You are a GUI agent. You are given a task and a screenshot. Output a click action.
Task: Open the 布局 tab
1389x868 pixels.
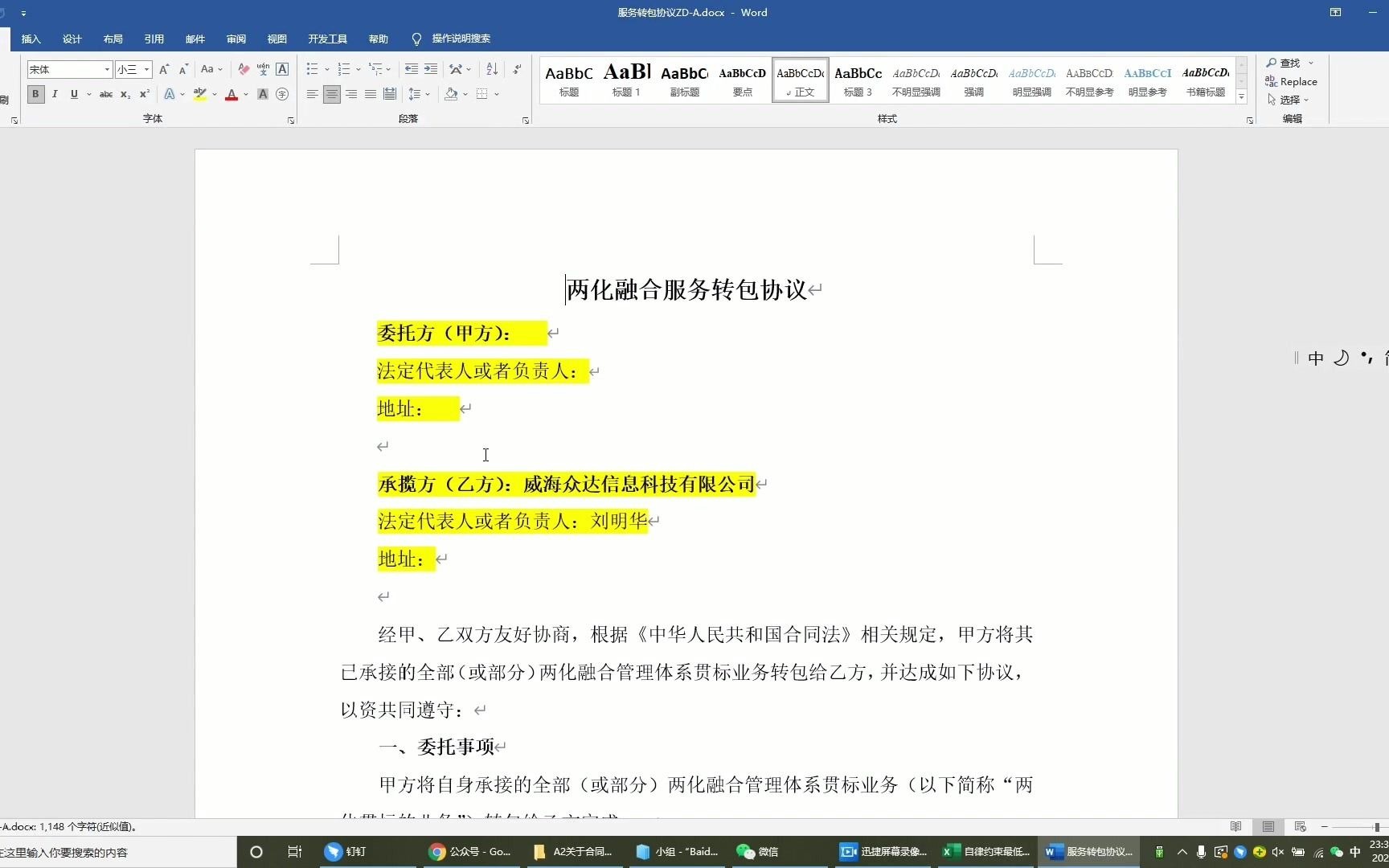113,39
